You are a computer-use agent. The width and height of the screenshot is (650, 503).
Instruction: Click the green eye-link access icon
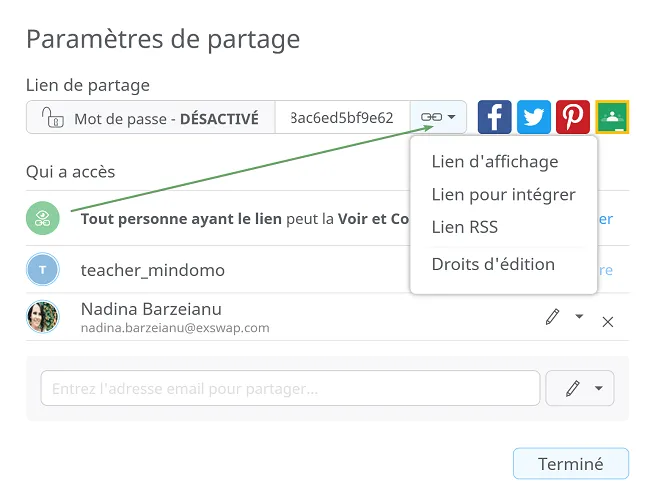click(43, 218)
